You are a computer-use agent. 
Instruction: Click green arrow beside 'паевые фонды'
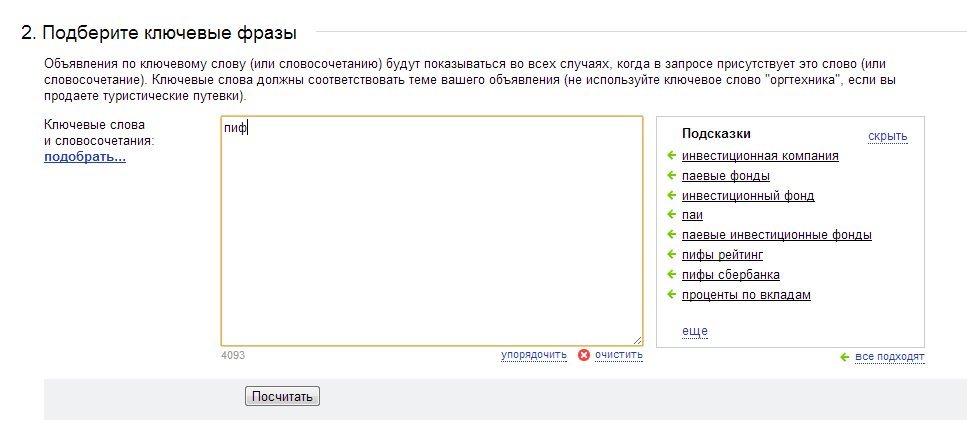coord(672,176)
